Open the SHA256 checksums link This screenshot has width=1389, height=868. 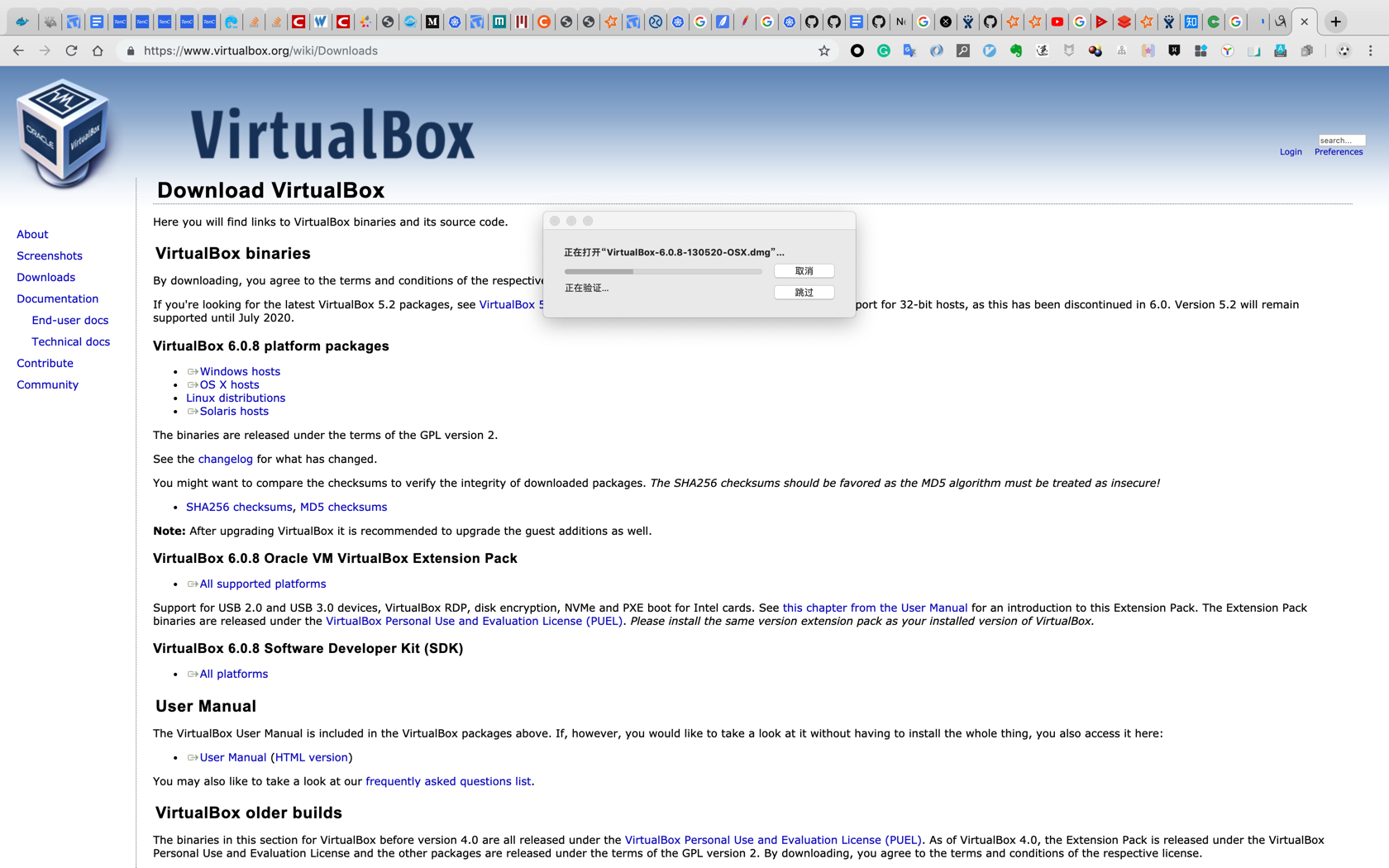coord(239,508)
